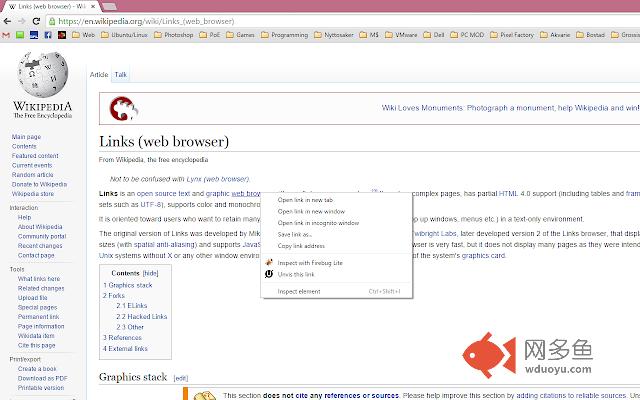640x400 pixels.
Task: Open the Pixel Factory bookmarks folder
Action: point(512,35)
